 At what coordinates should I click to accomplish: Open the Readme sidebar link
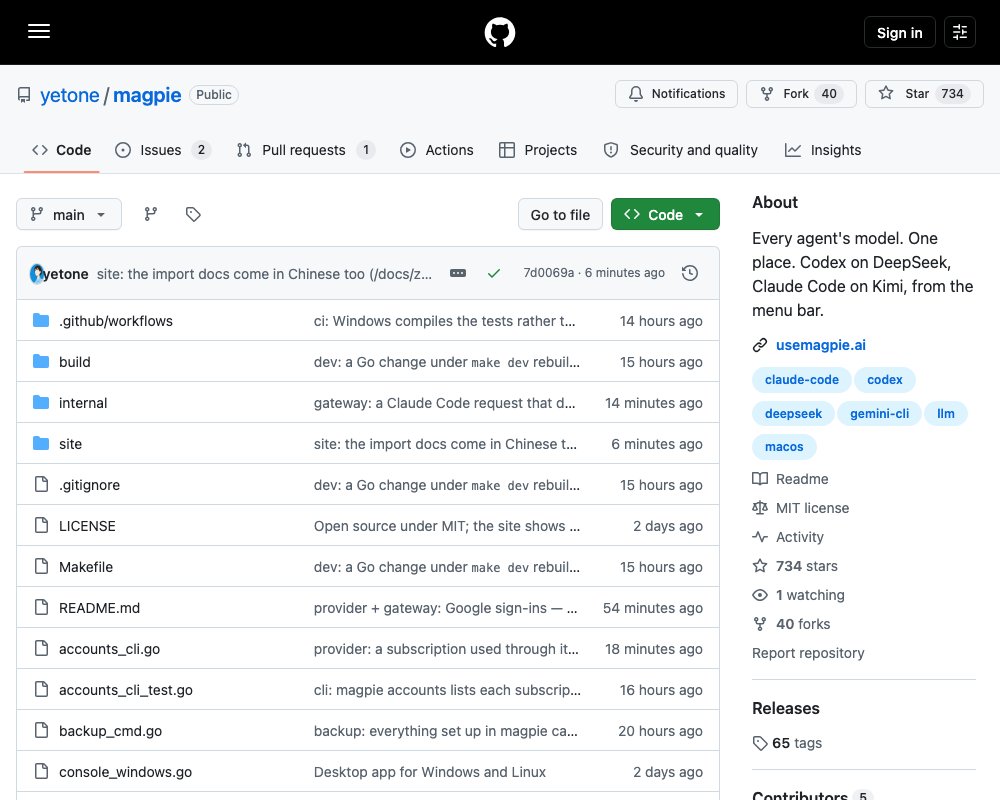click(x=790, y=479)
